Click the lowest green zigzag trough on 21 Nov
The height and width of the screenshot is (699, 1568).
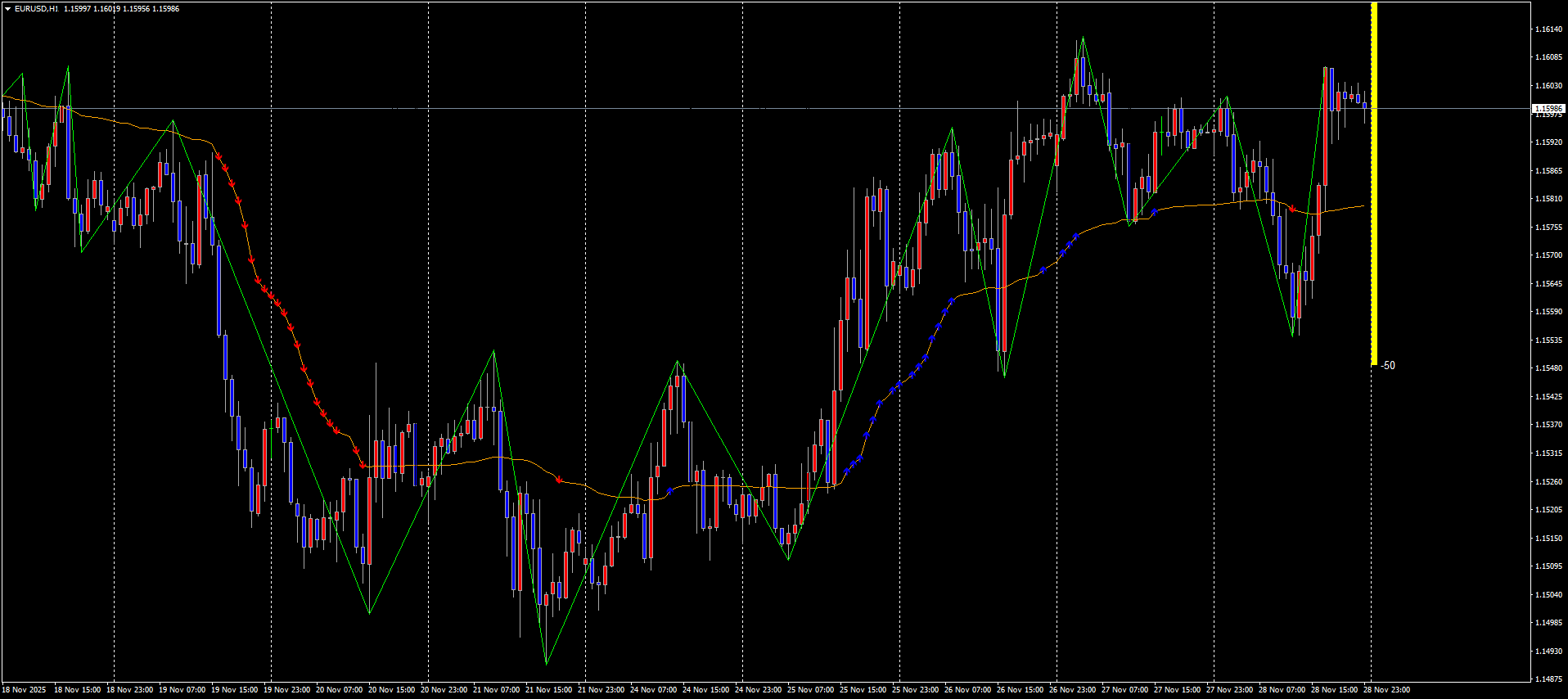[x=546, y=663]
